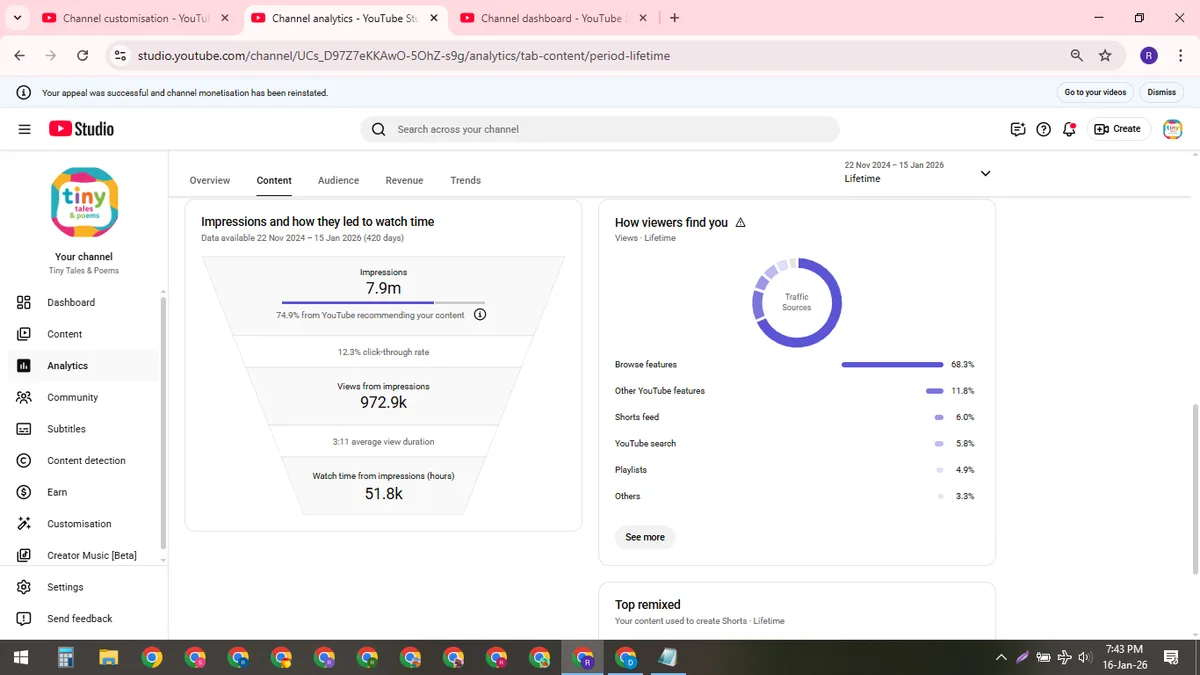This screenshot has width=1200, height=675.
Task: Click the browser reload button
Action: point(82,56)
